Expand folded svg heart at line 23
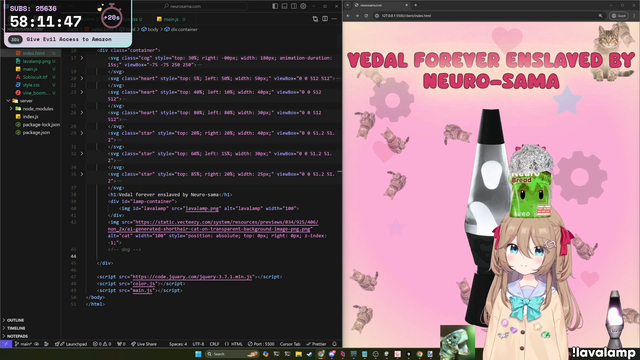This screenshot has width=640, height=360. tap(82, 92)
